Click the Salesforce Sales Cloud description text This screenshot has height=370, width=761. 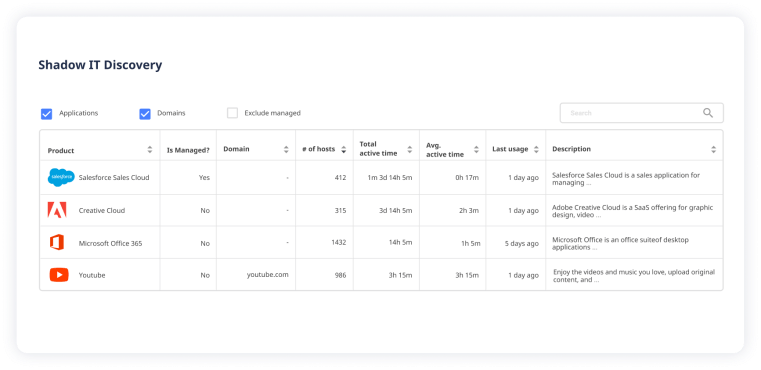(626, 179)
